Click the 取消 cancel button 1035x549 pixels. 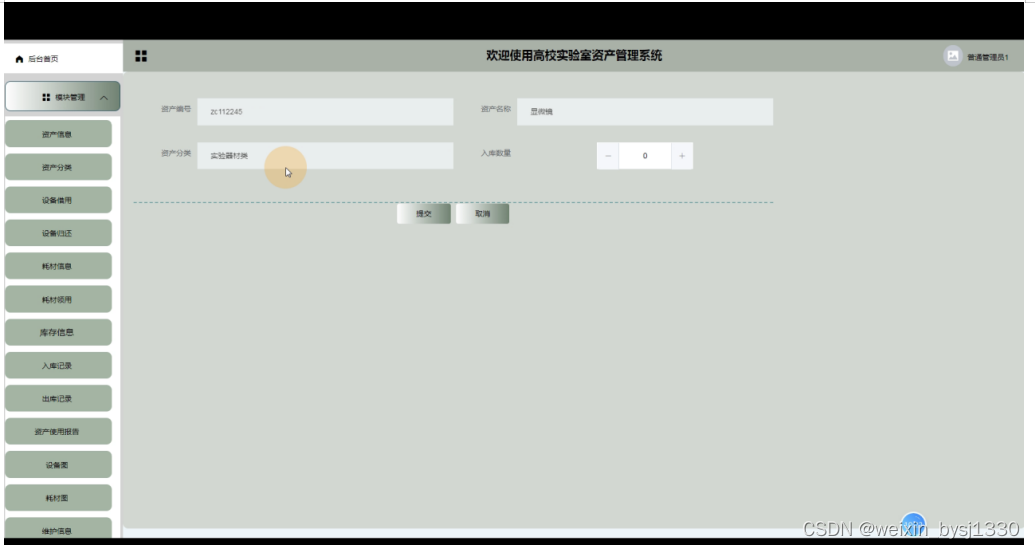pyautogui.click(x=483, y=214)
